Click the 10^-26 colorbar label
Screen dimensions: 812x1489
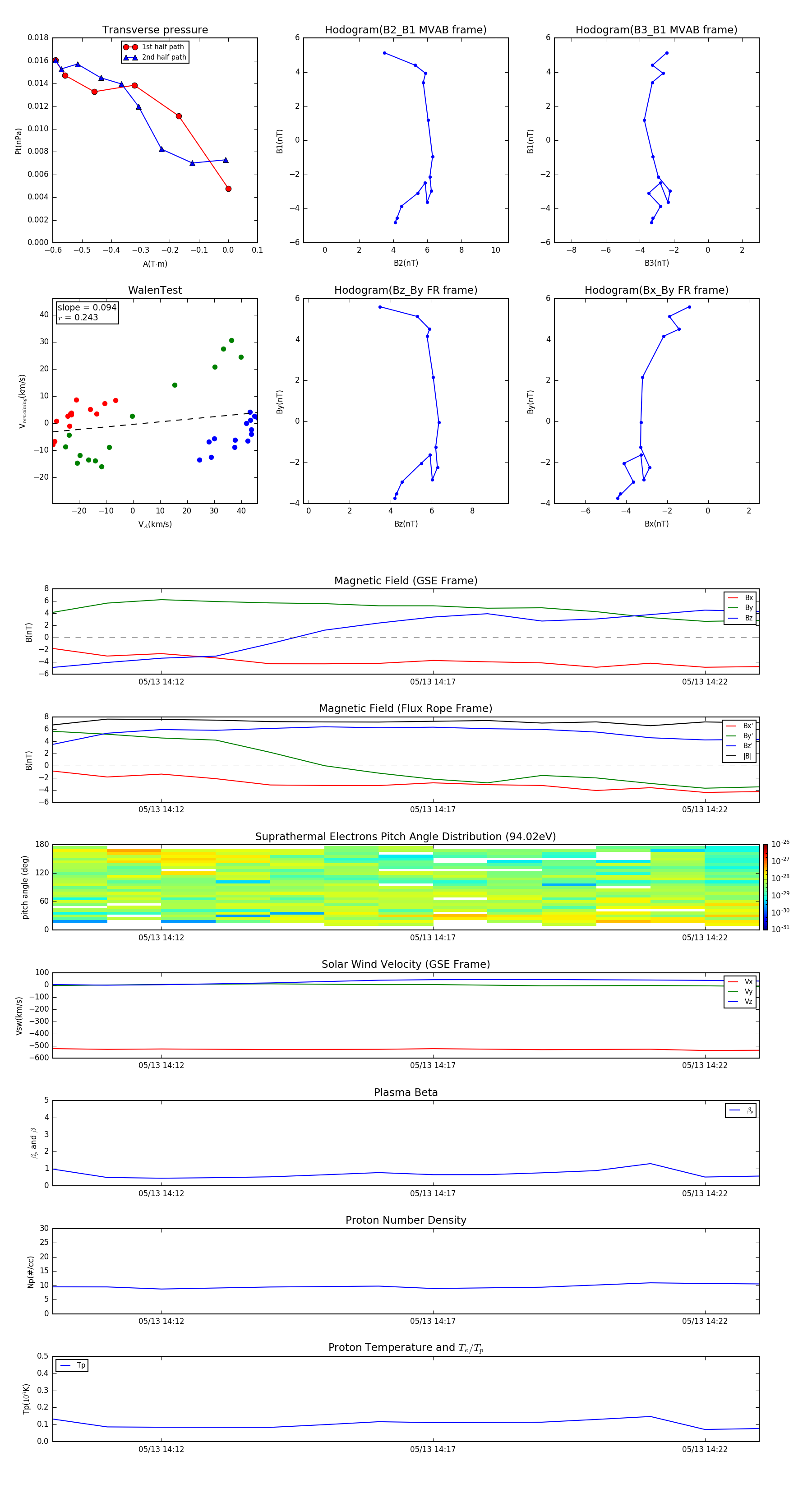[x=780, y=844]
